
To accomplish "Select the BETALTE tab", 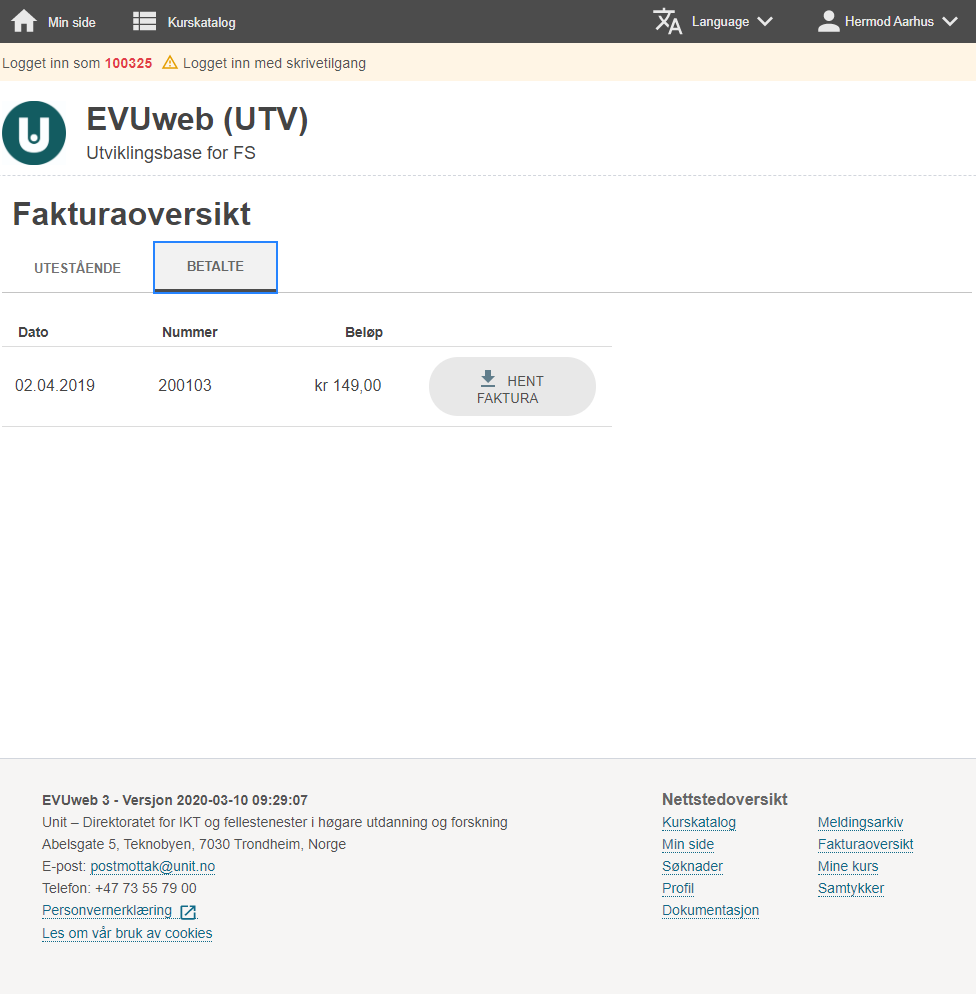I will click(x=215, y=267).
